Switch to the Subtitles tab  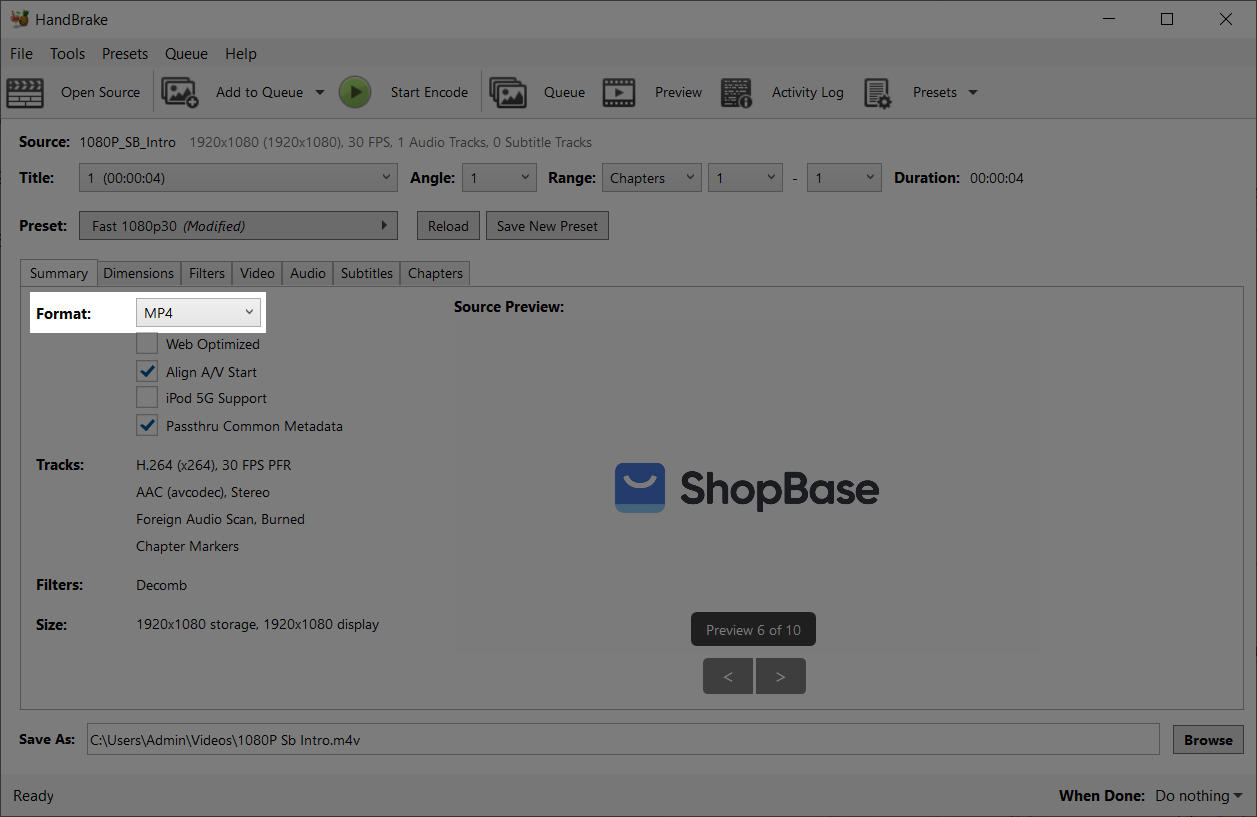coord(367,273)
